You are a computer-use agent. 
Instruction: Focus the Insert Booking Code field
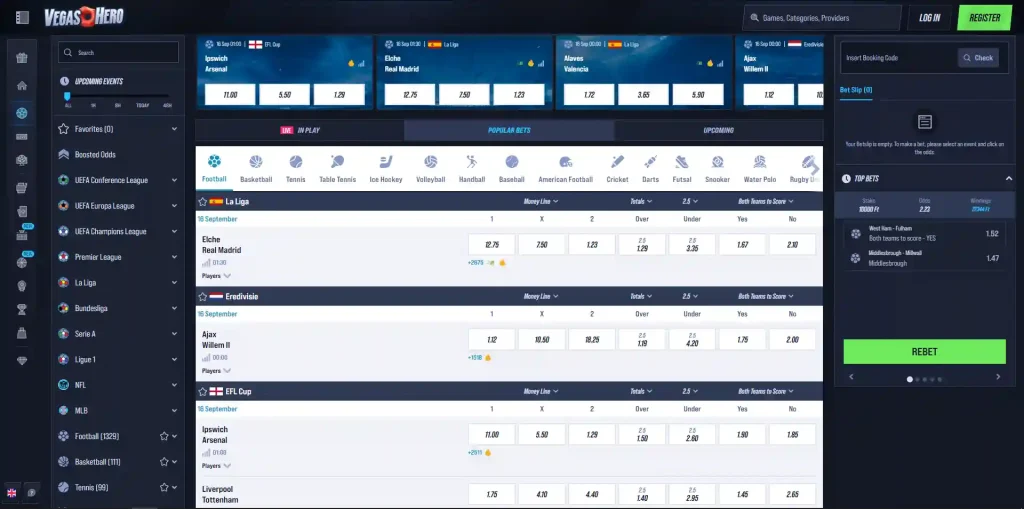pos(899,57)
